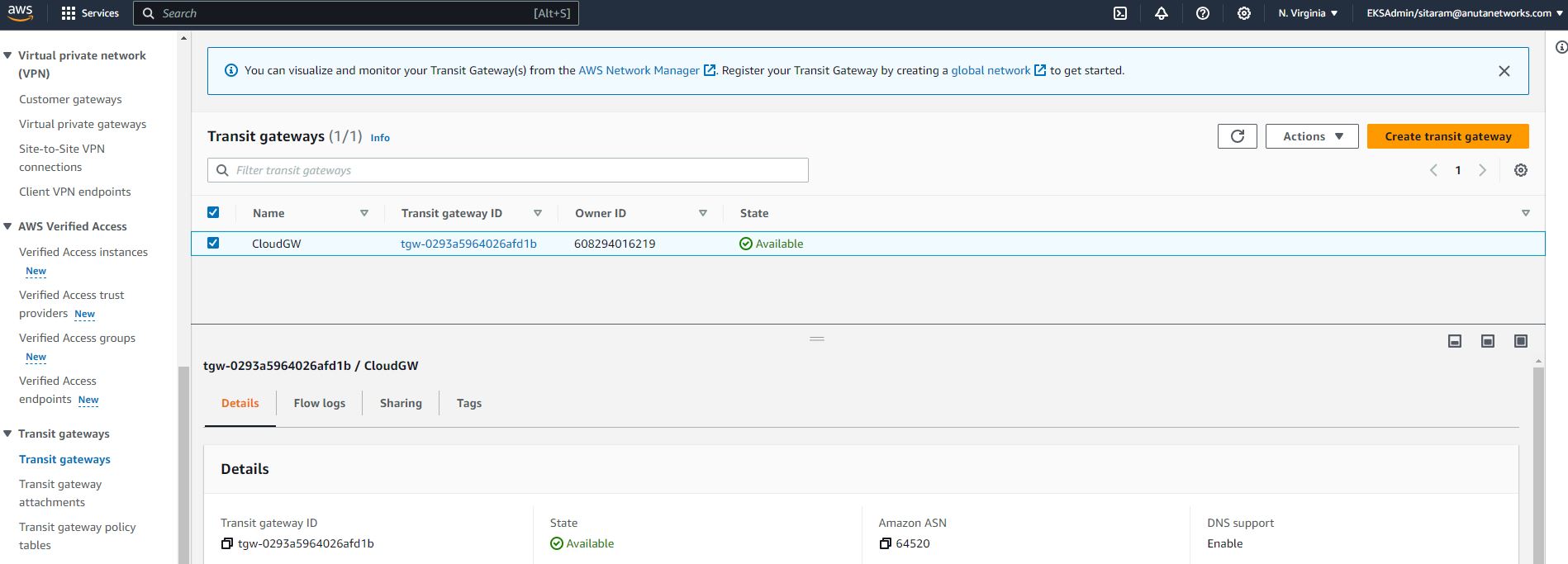Open the global network link
The width and height of the screenshot is (1568, 564).
tap(991, 71)
